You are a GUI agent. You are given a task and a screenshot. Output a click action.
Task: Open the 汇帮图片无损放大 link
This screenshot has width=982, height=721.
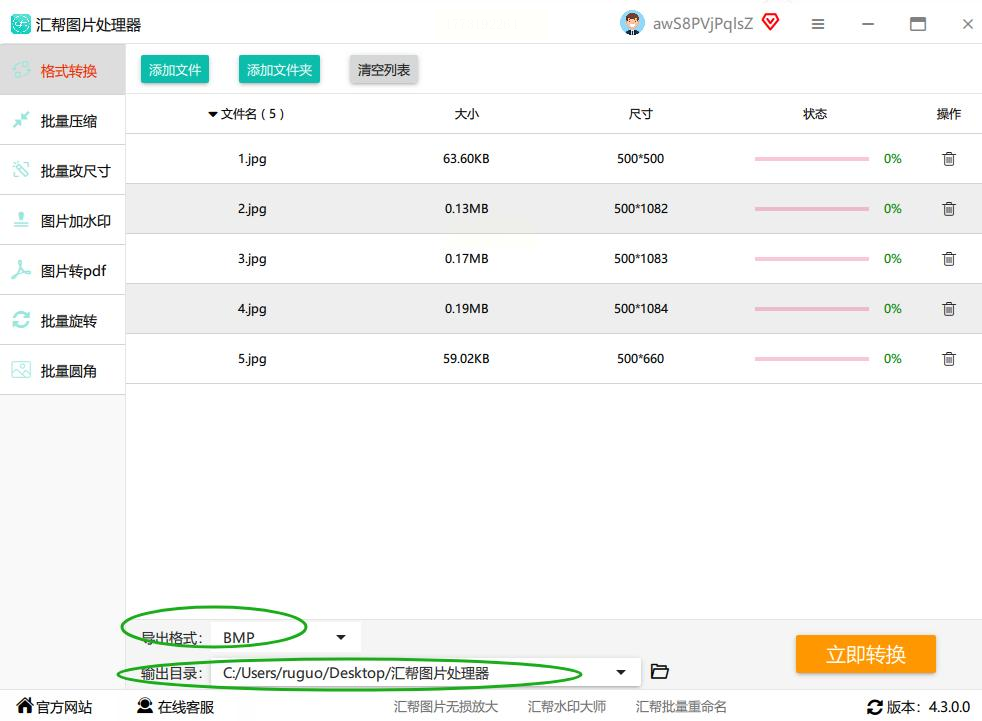pos(446,707)
